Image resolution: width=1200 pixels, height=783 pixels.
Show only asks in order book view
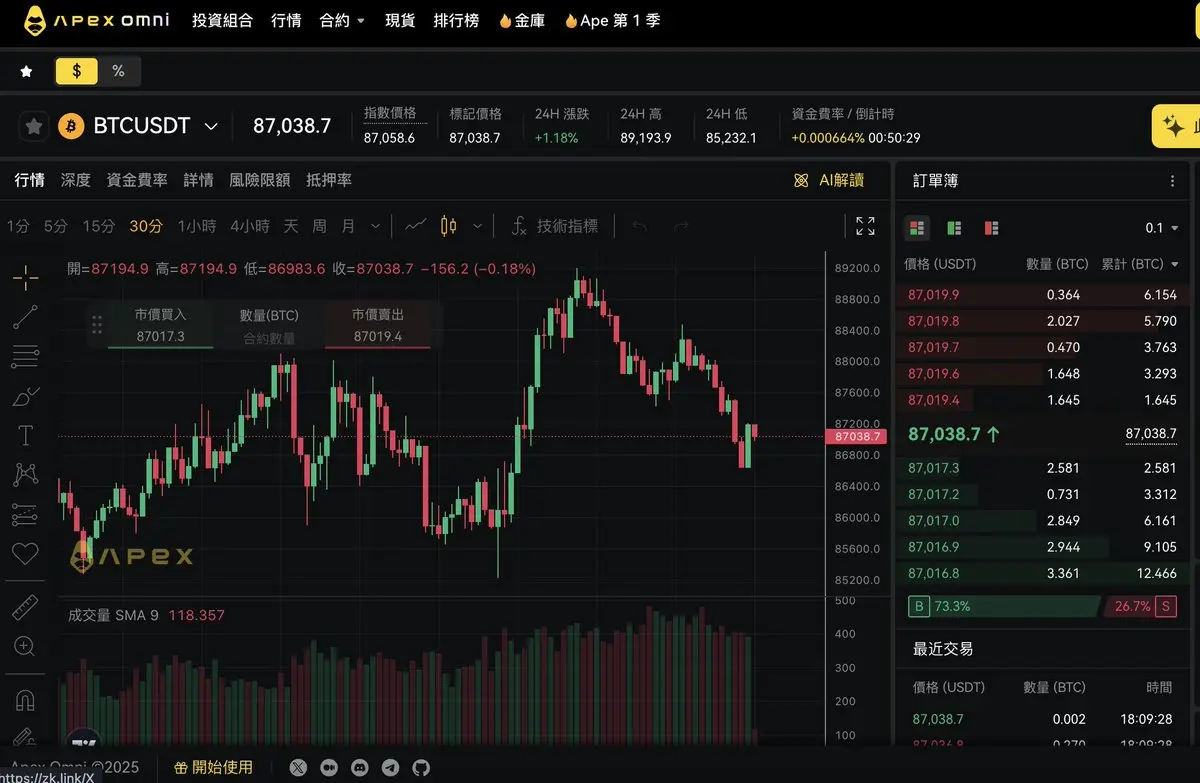[x=991, y=228]
